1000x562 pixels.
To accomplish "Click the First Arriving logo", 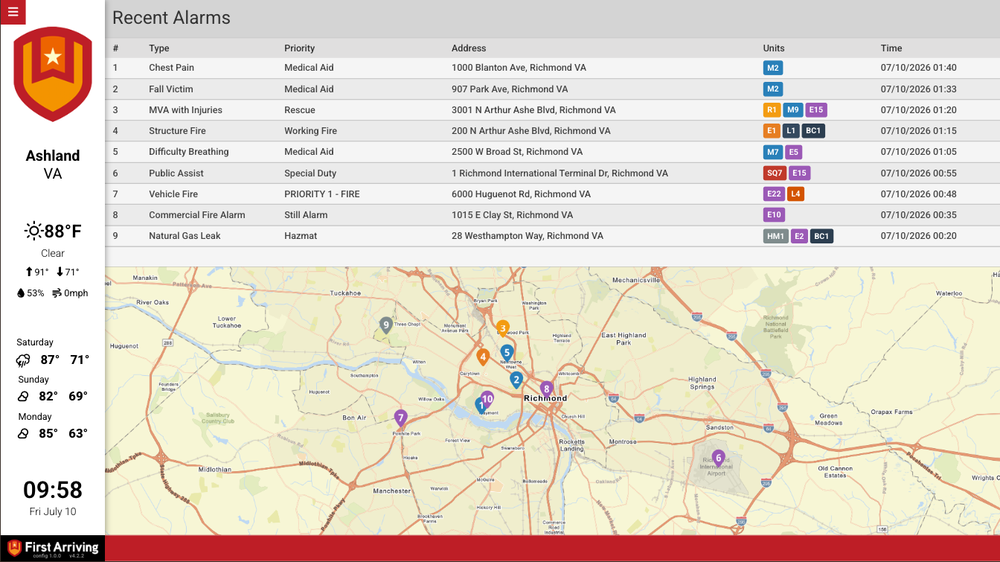I will click(53, 548).
